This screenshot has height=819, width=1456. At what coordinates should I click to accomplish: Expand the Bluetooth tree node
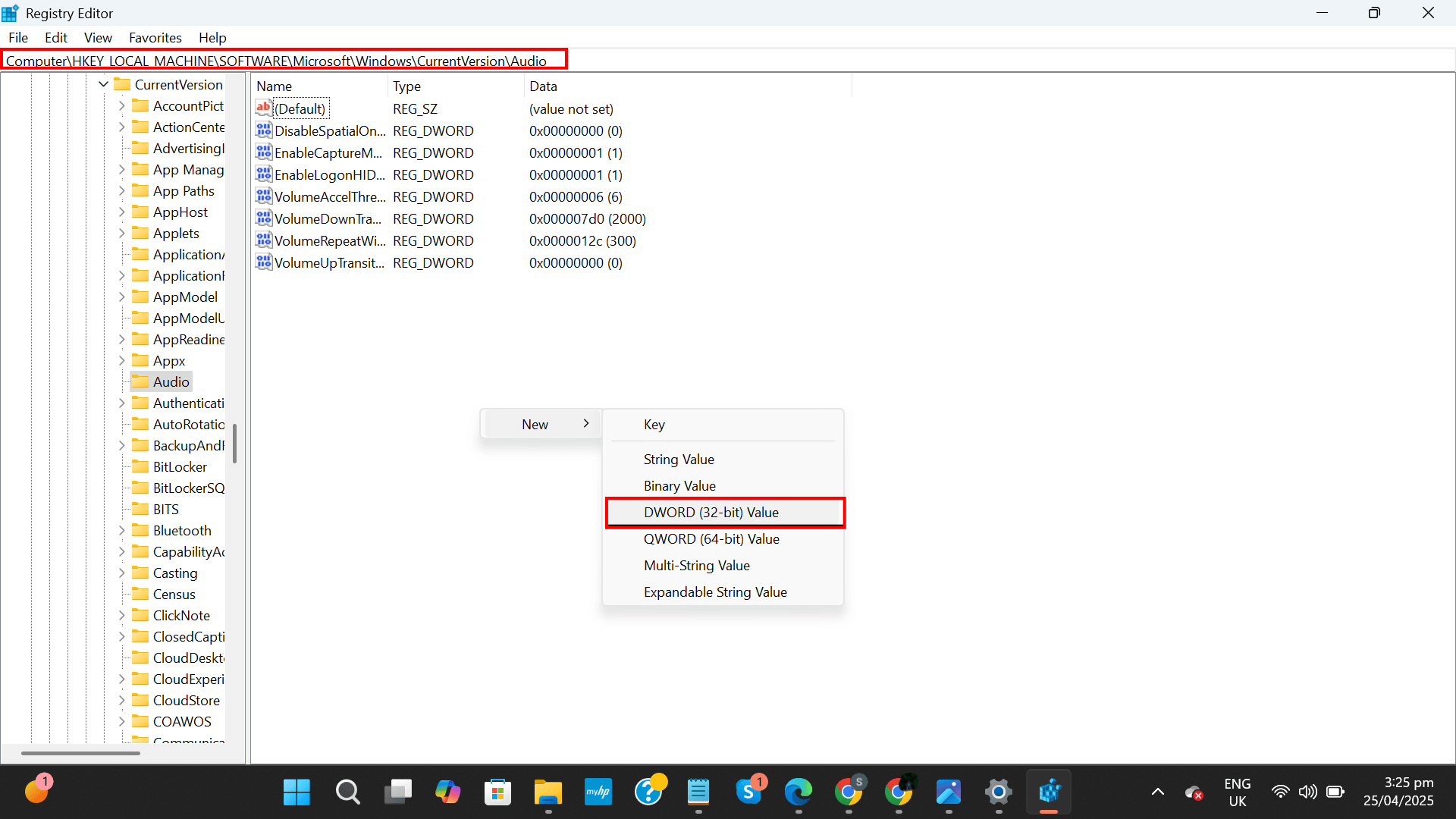point(122,530)
